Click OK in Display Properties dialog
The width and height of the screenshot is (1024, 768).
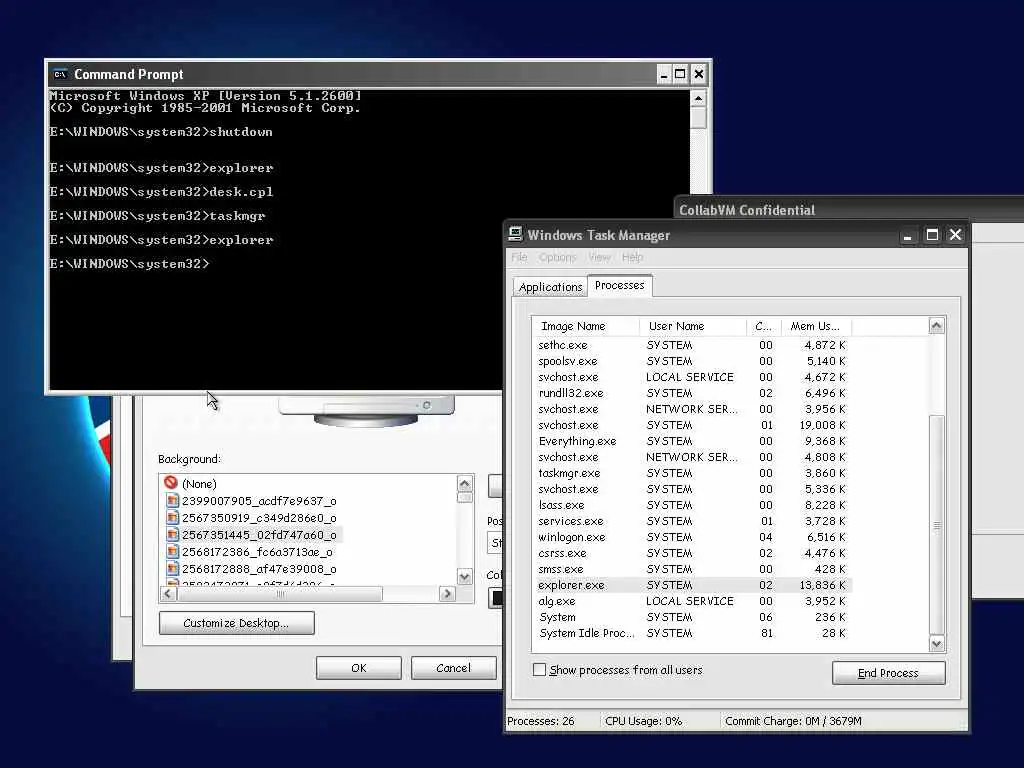pyautogui.click(x=359, y=668)
